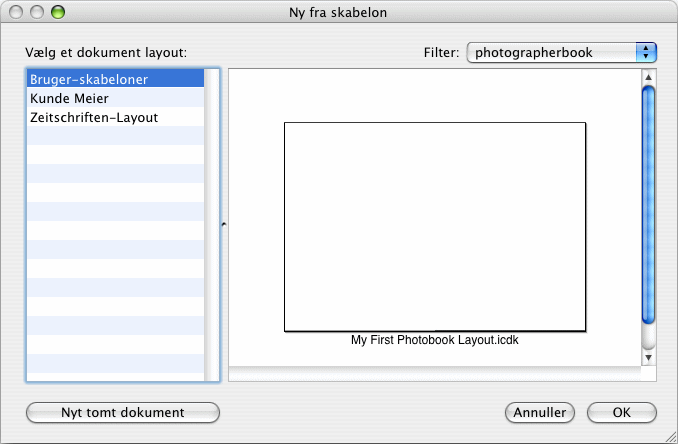Click the preview scrollbar down arrow
Screen dimensions: 678x444
click(648, 358)
